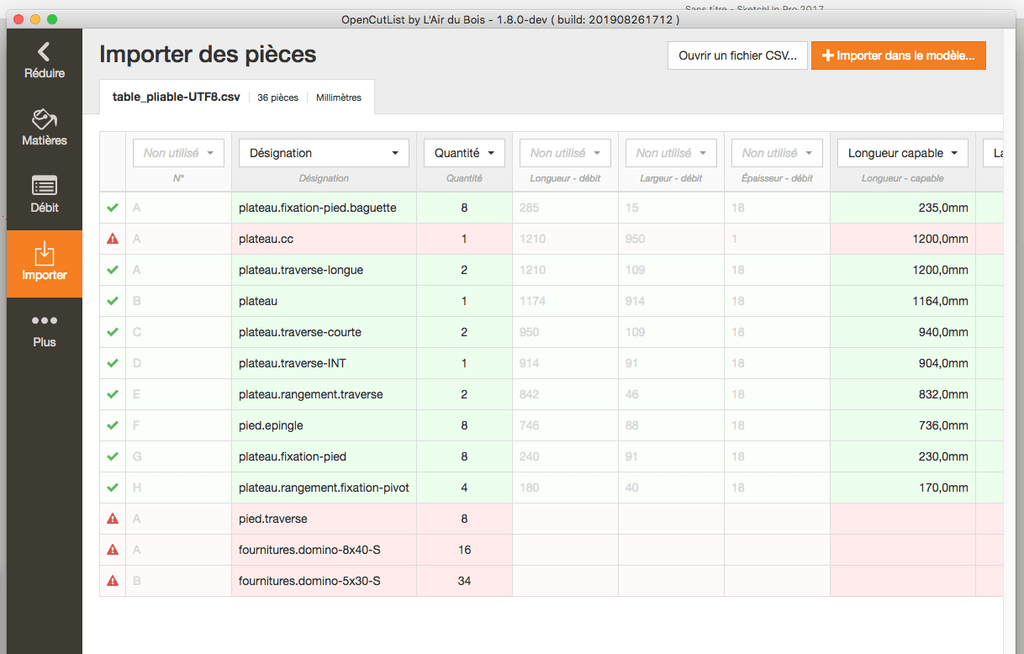Viewport: 1024px width, 654px height.
Task: Open the Matières materials tab
Action: (44, 127)
